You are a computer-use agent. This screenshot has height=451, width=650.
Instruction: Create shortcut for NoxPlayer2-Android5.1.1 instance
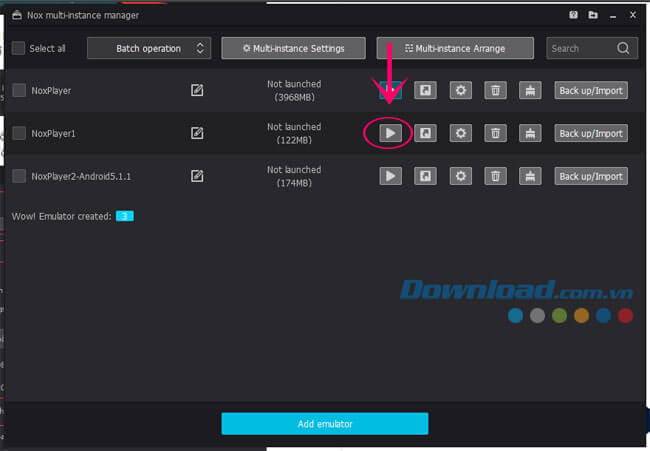pyautogui.click(x=425, y=176)
